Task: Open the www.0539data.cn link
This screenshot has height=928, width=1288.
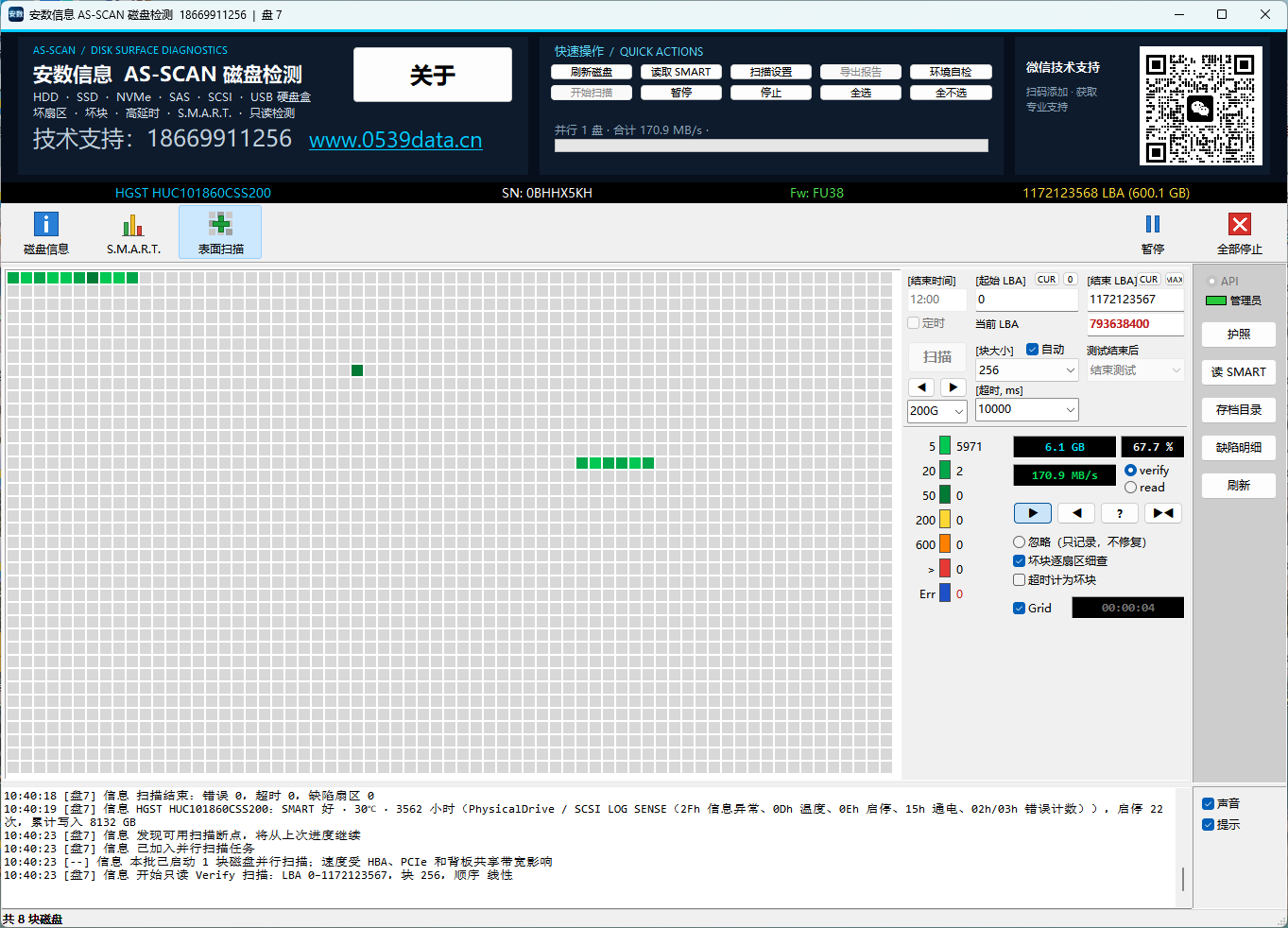Action: (395, 140)
